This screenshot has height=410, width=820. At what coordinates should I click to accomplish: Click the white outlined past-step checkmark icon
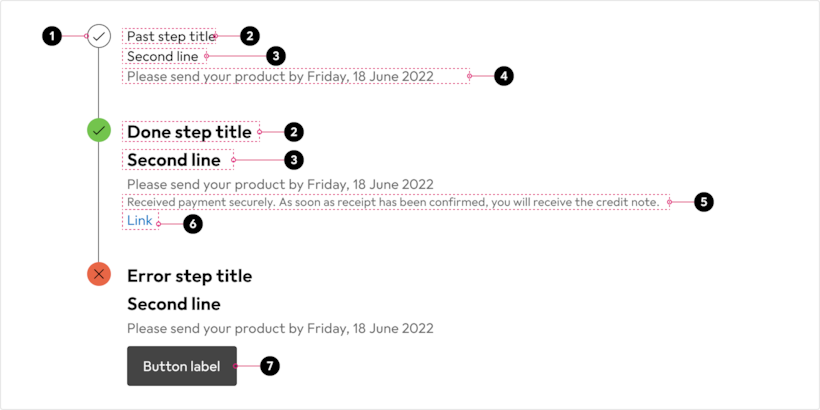(x=99, y=36)
